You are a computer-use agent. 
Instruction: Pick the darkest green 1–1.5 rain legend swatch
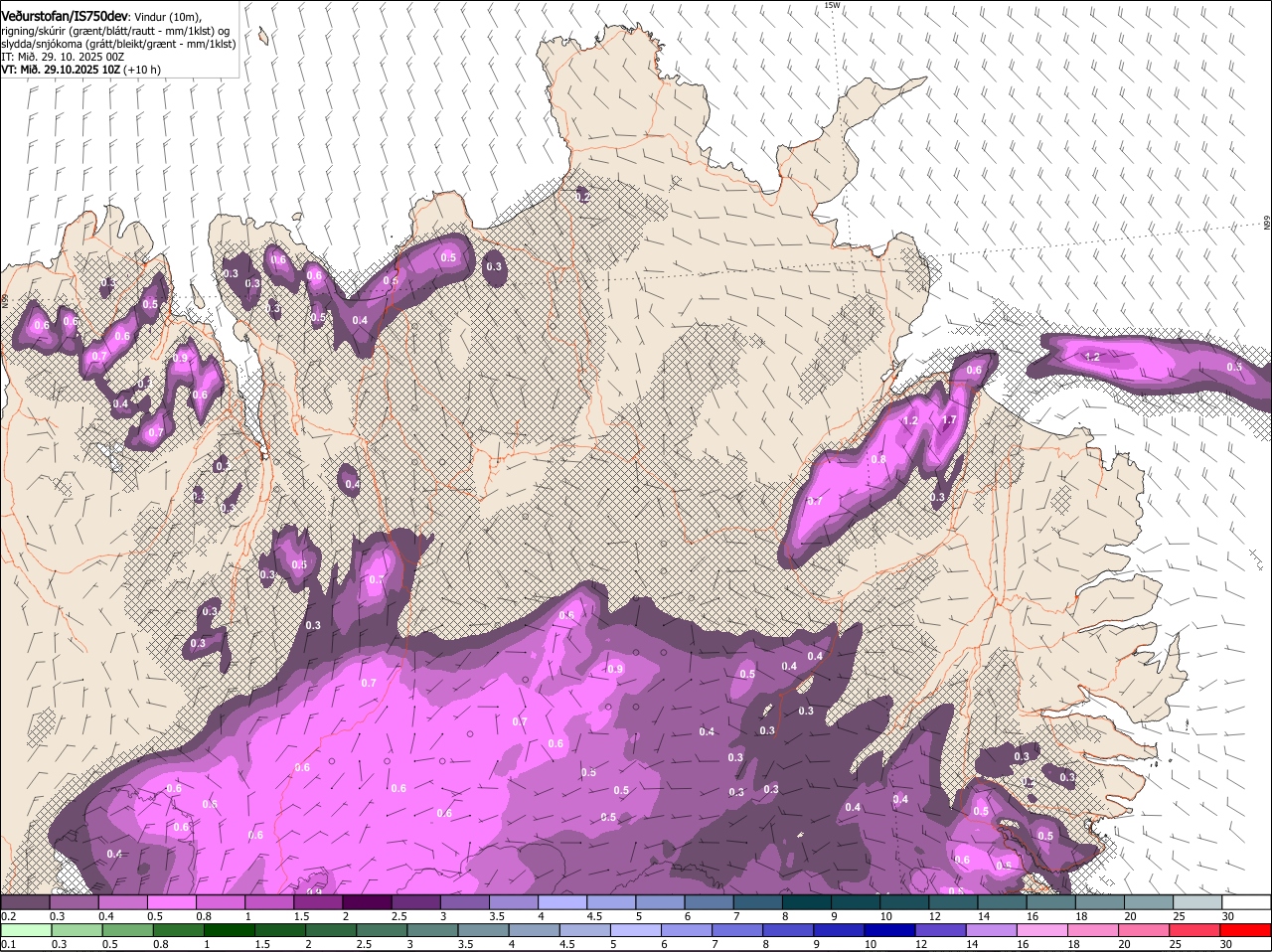(230, 930)
